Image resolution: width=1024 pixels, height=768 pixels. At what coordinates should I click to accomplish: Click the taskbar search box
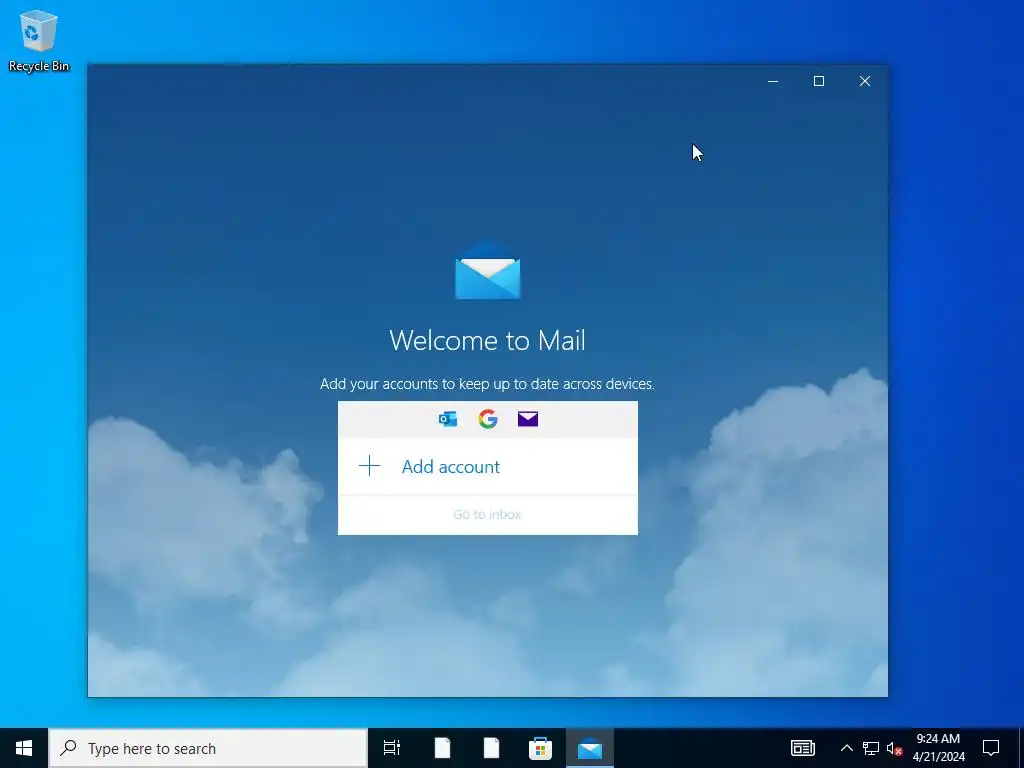point(208,748)
